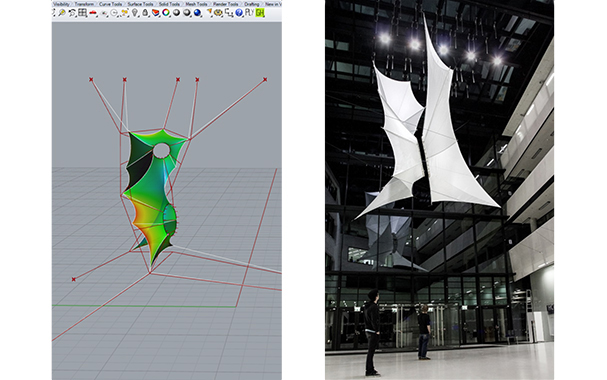Switch to the Surface Tools tab
This screenshot has width=607, height=380.
point(140,4)
